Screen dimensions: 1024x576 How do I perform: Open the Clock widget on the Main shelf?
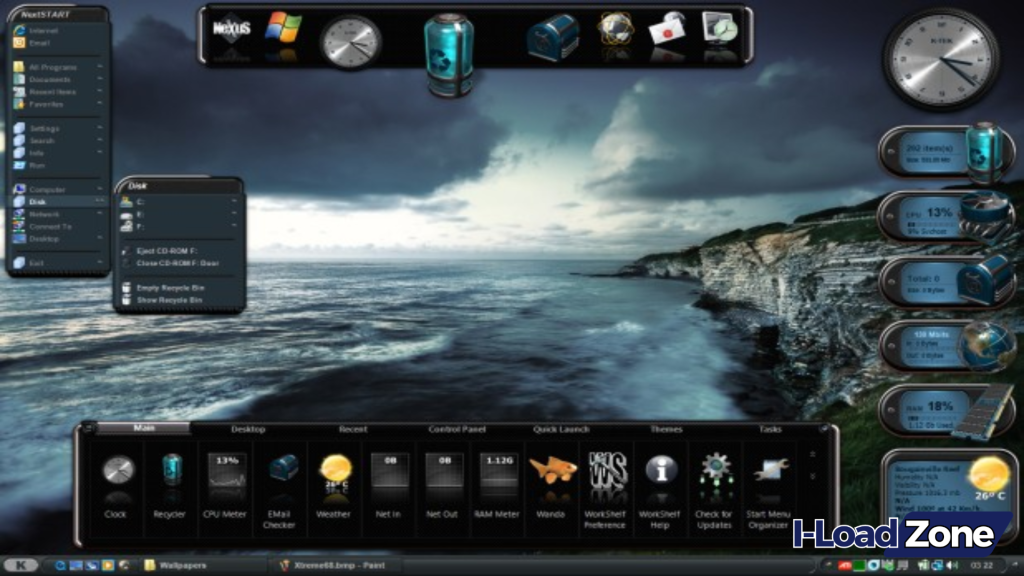tap(117, 470)
